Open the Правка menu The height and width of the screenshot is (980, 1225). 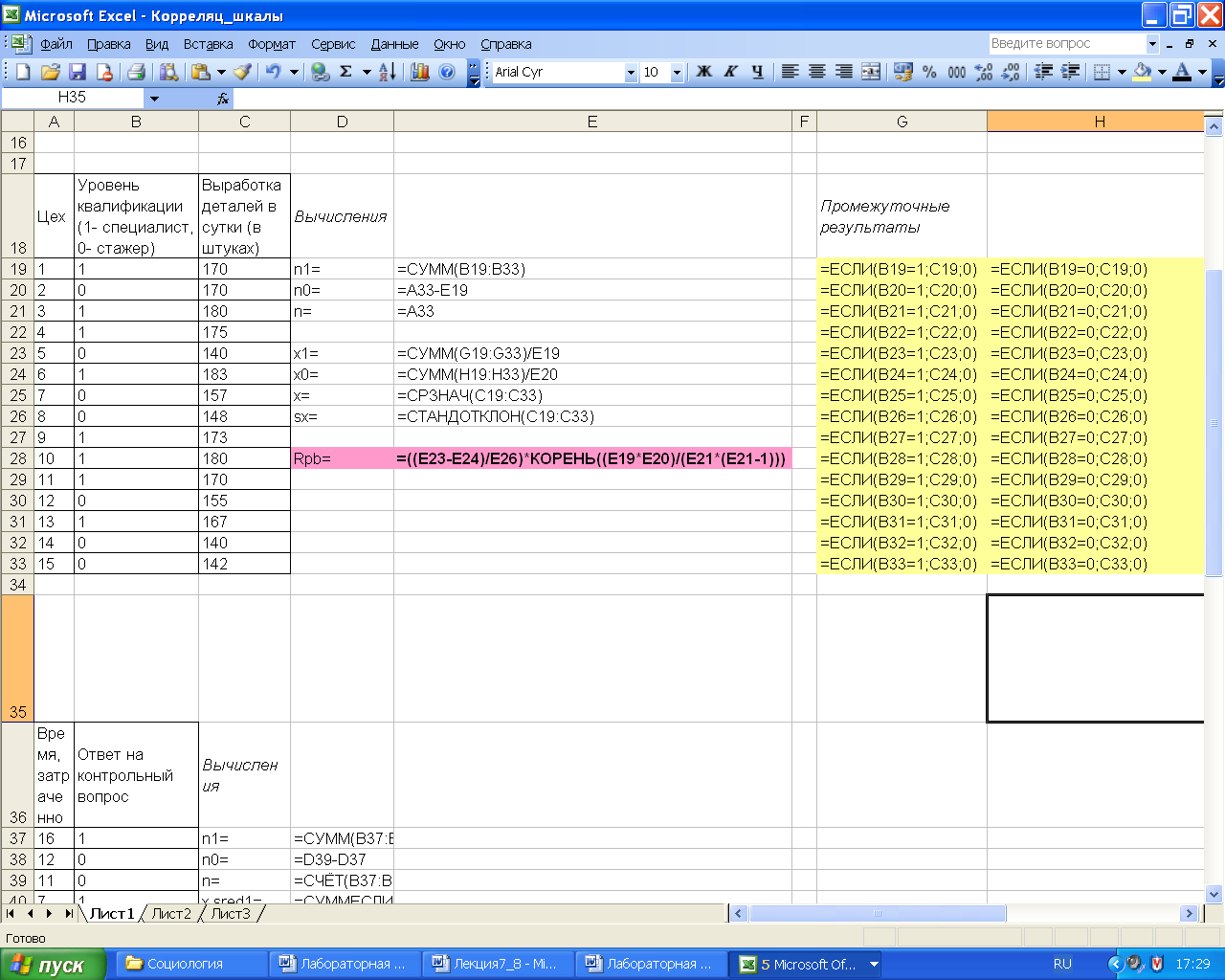(x=109, y=44)
